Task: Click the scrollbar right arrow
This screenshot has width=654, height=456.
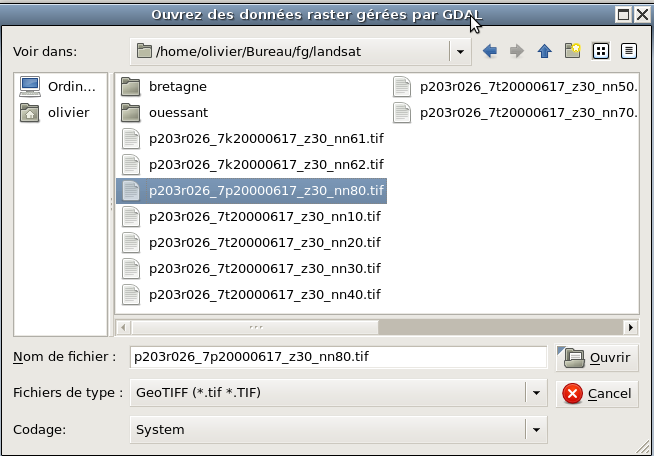Action: coord(631,328)
